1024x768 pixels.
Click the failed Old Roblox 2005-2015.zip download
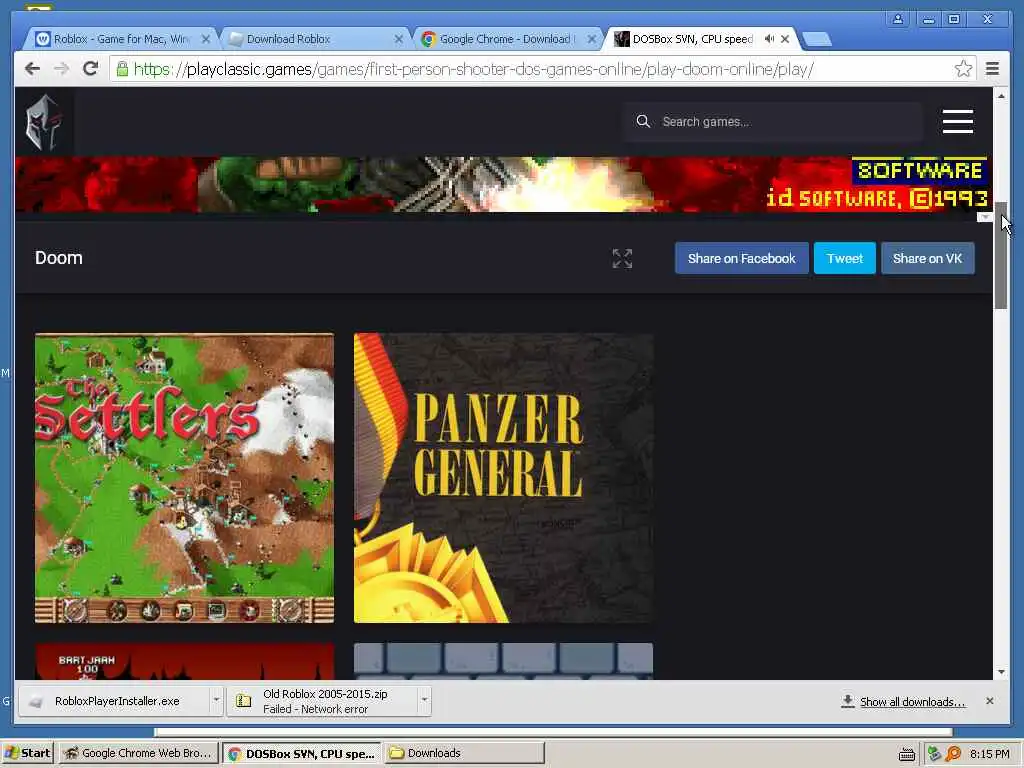tap(323, 701)
